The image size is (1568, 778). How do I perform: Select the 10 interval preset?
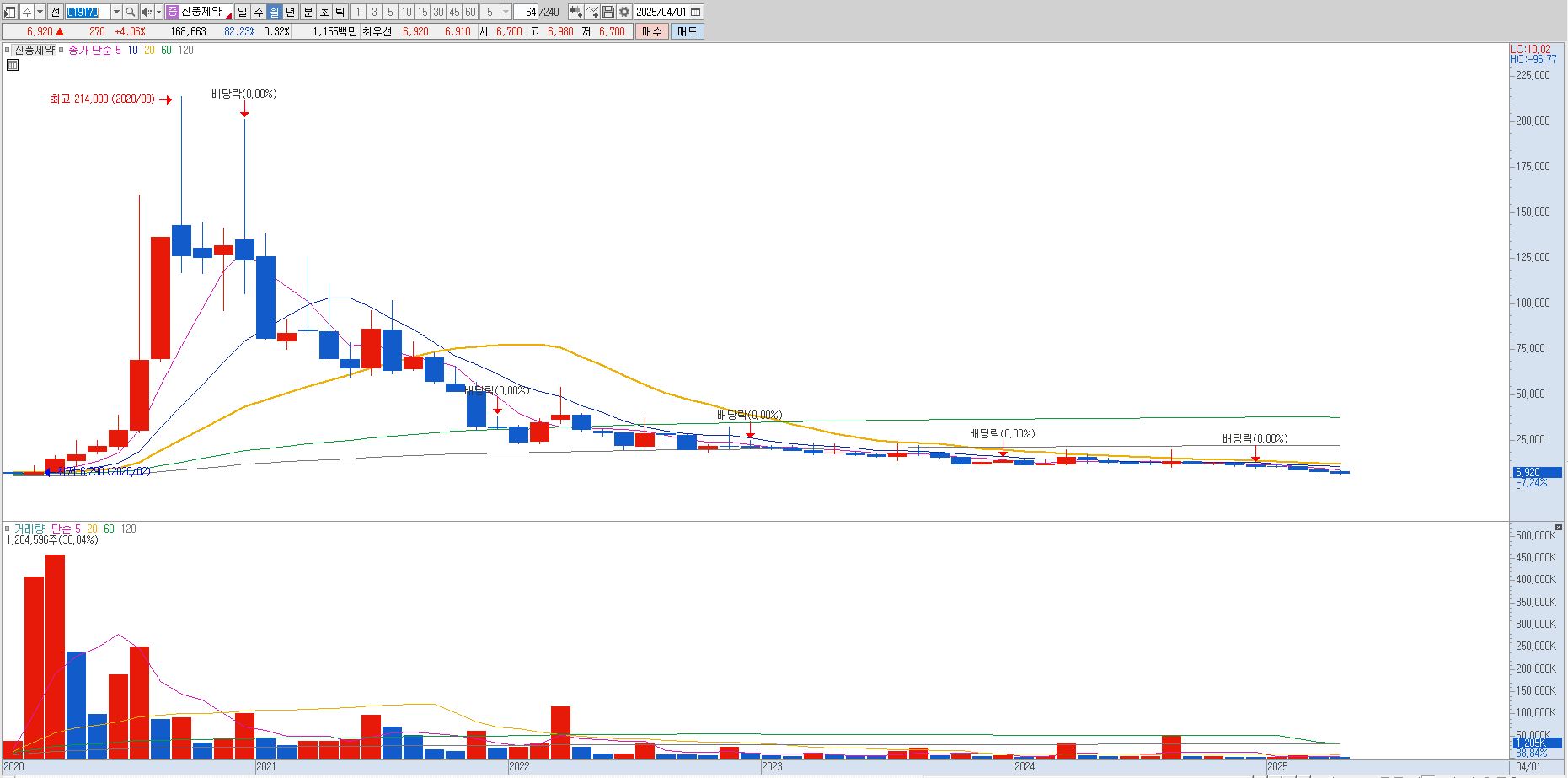pyautogui.click(x=406, y=12)
